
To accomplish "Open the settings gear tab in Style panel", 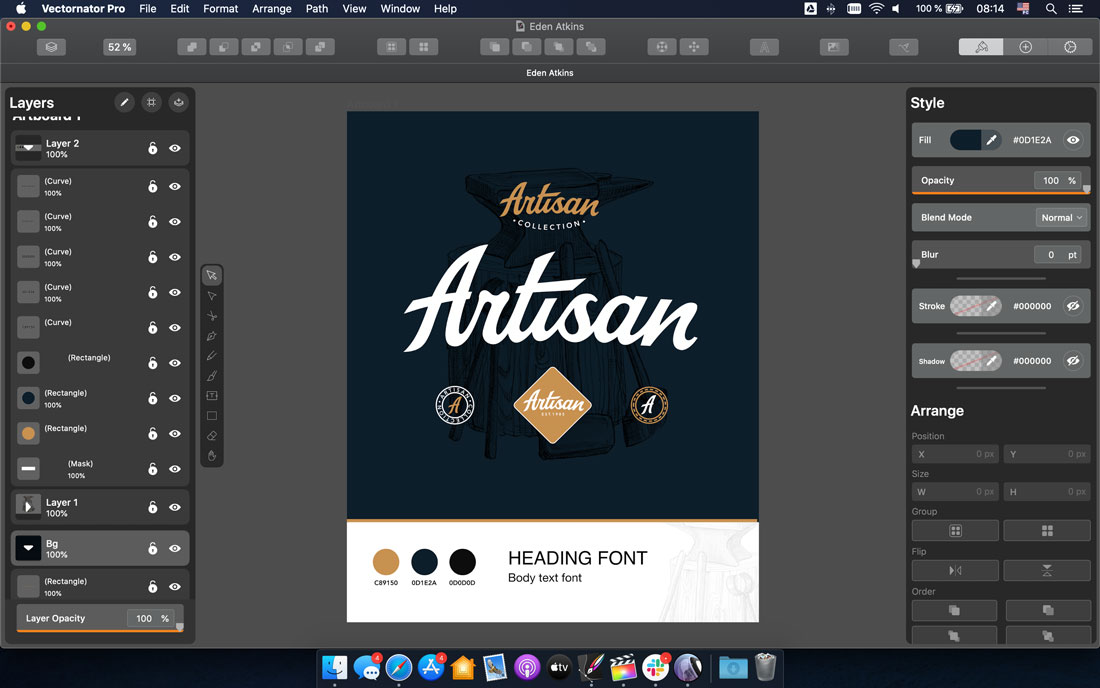I will [x=1070, y=46].
